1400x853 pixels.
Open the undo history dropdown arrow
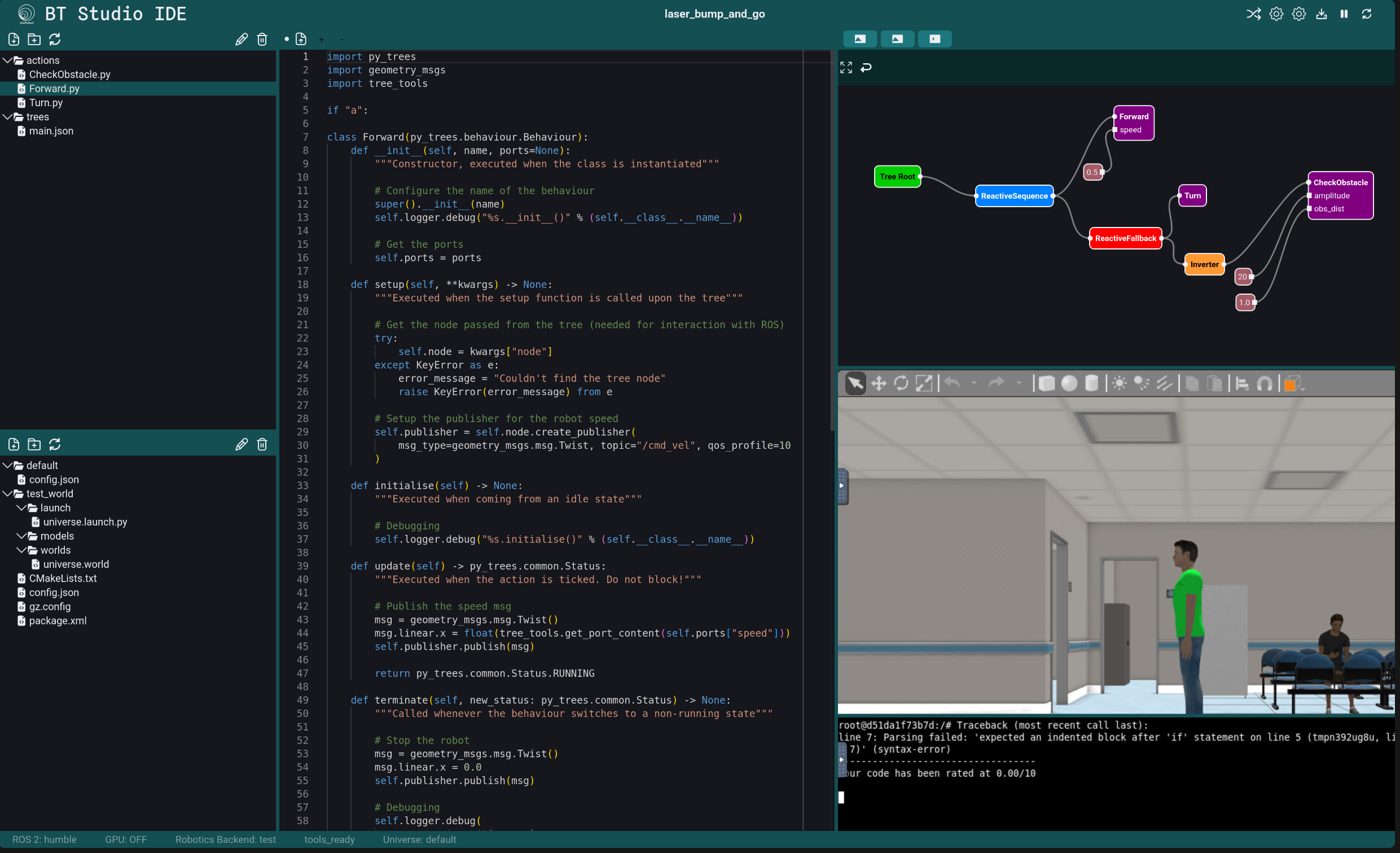click(974, 383)
